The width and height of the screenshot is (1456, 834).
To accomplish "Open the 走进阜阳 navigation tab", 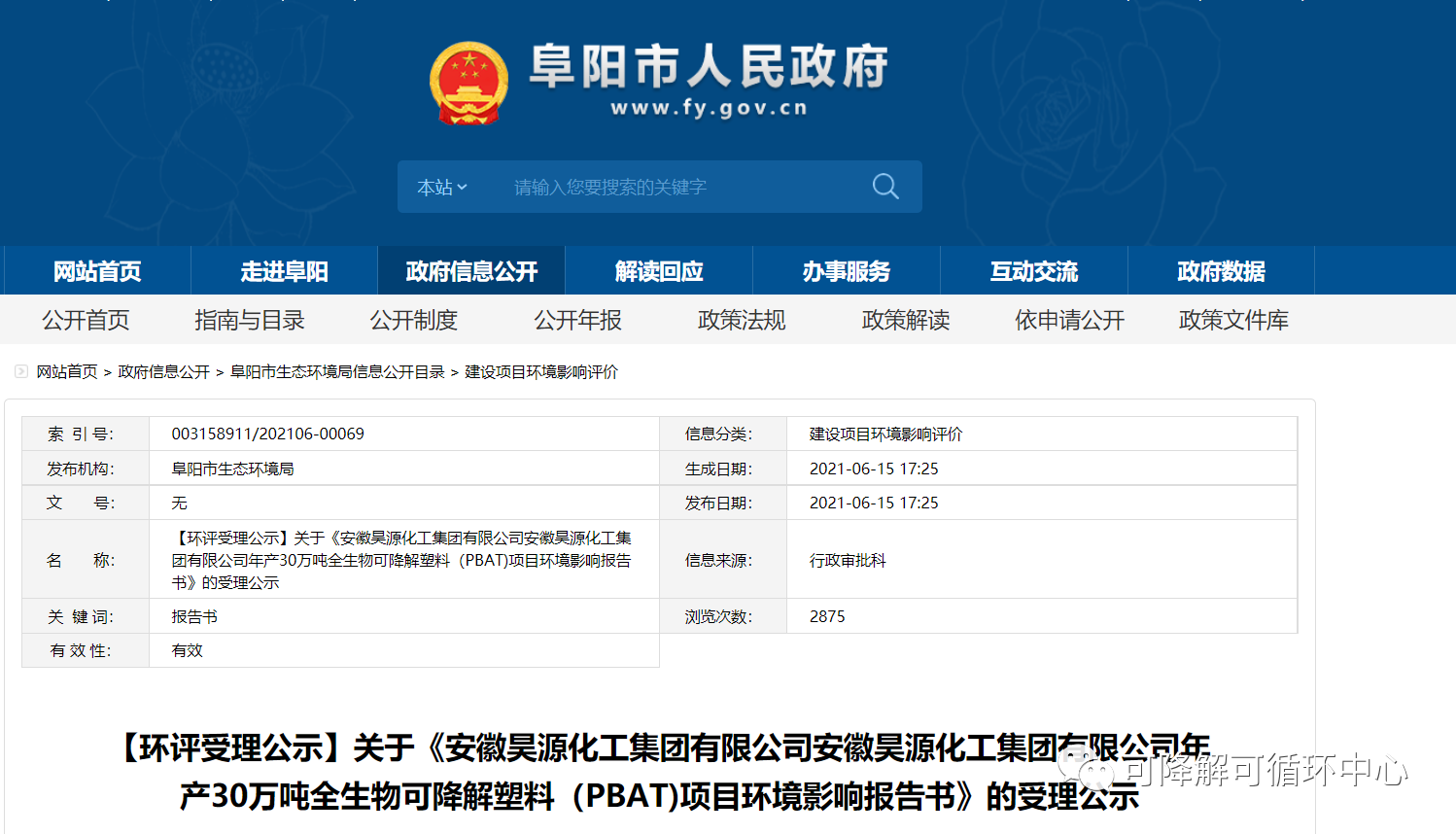I will point(285,270).
